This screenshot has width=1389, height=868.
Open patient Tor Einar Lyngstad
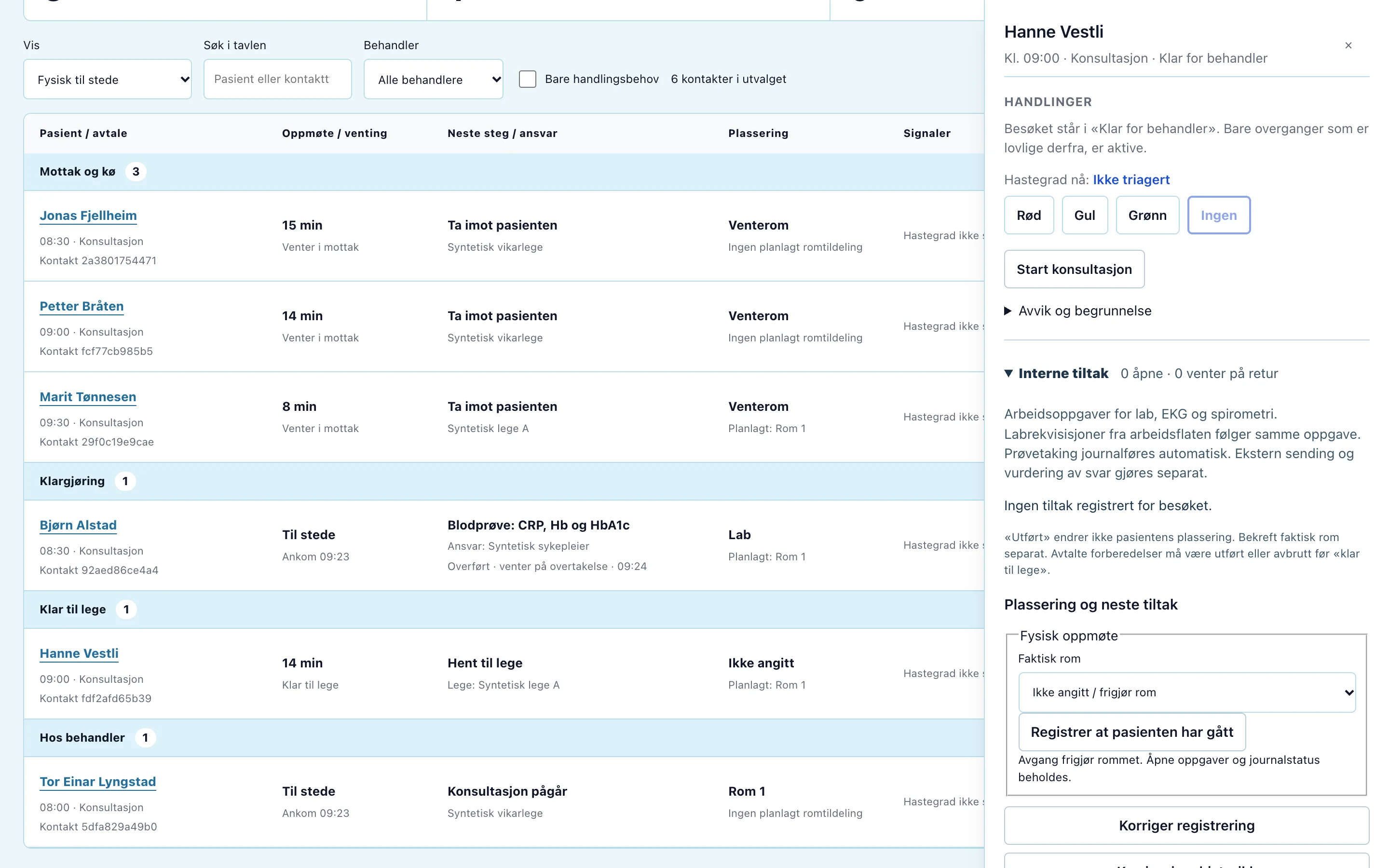coord(97,782)
